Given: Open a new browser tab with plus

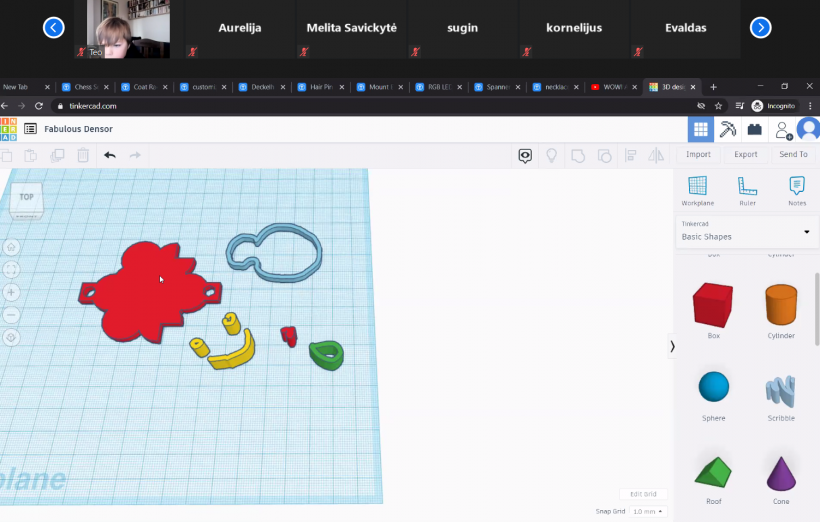Looking at the screenshot, I should pos(713,87).
